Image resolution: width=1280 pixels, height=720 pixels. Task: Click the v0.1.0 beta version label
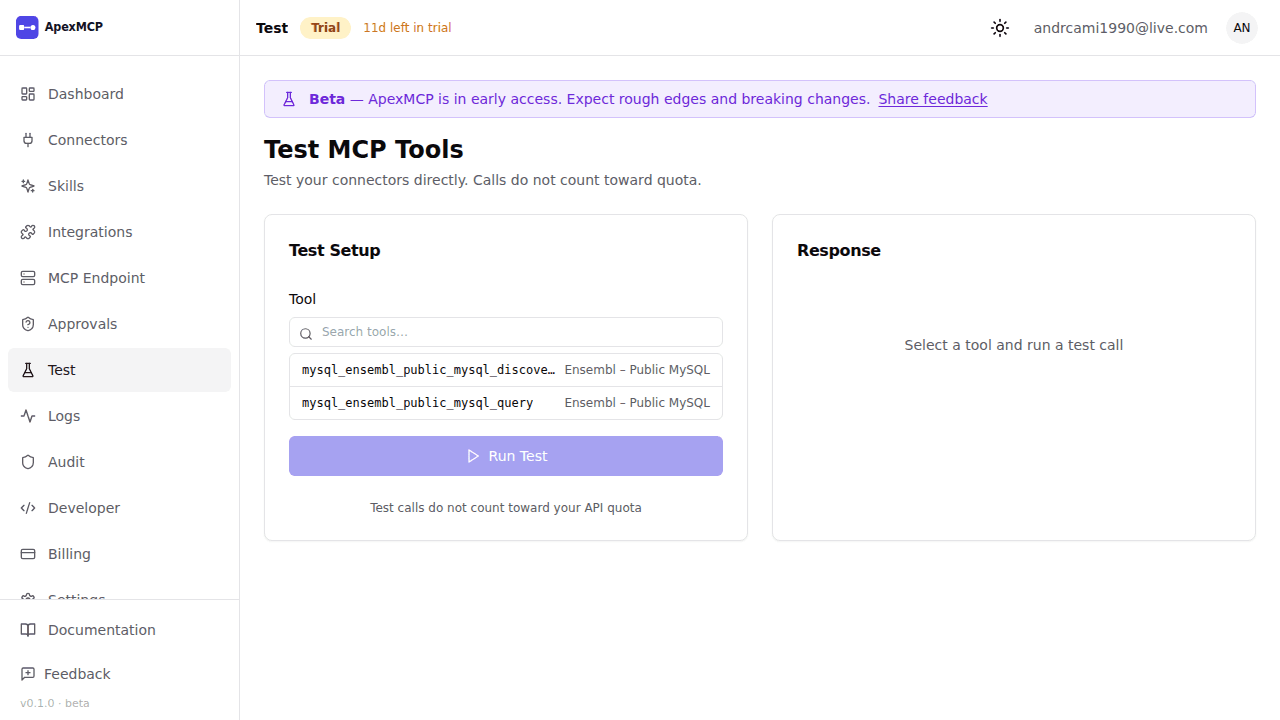tap(55, 703)
